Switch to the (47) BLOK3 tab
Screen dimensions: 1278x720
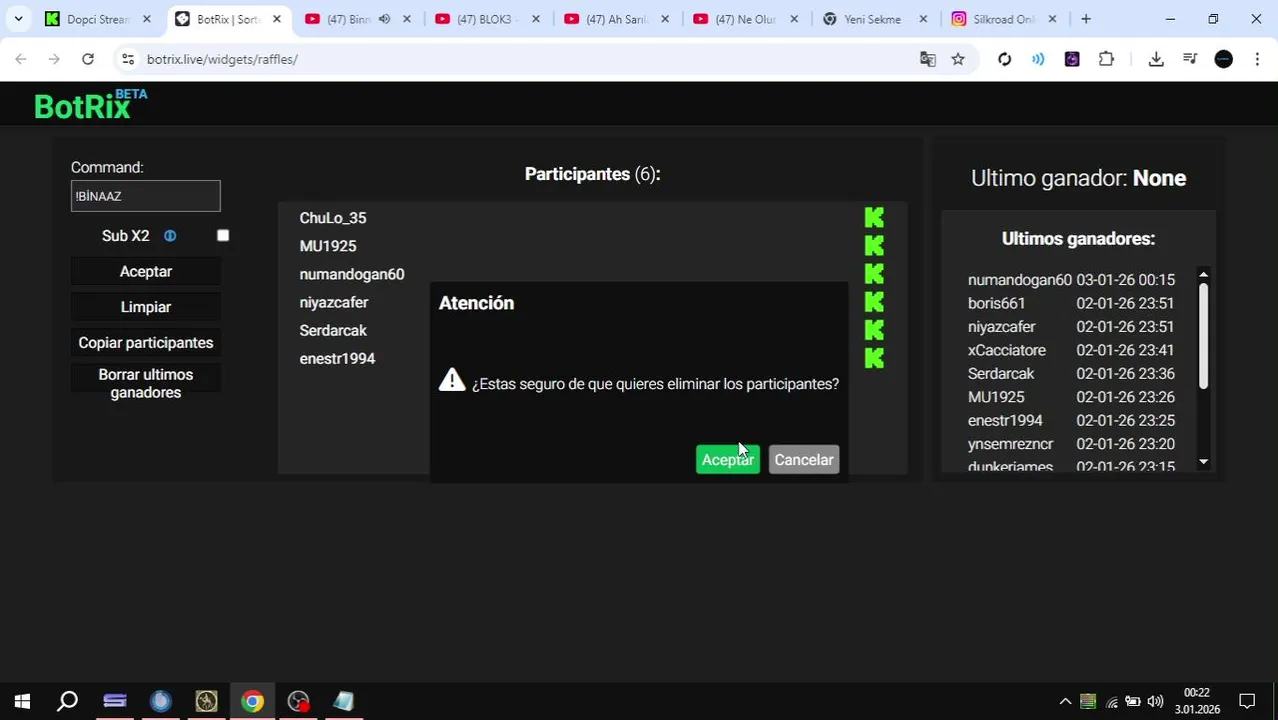[x=487, y=19]
